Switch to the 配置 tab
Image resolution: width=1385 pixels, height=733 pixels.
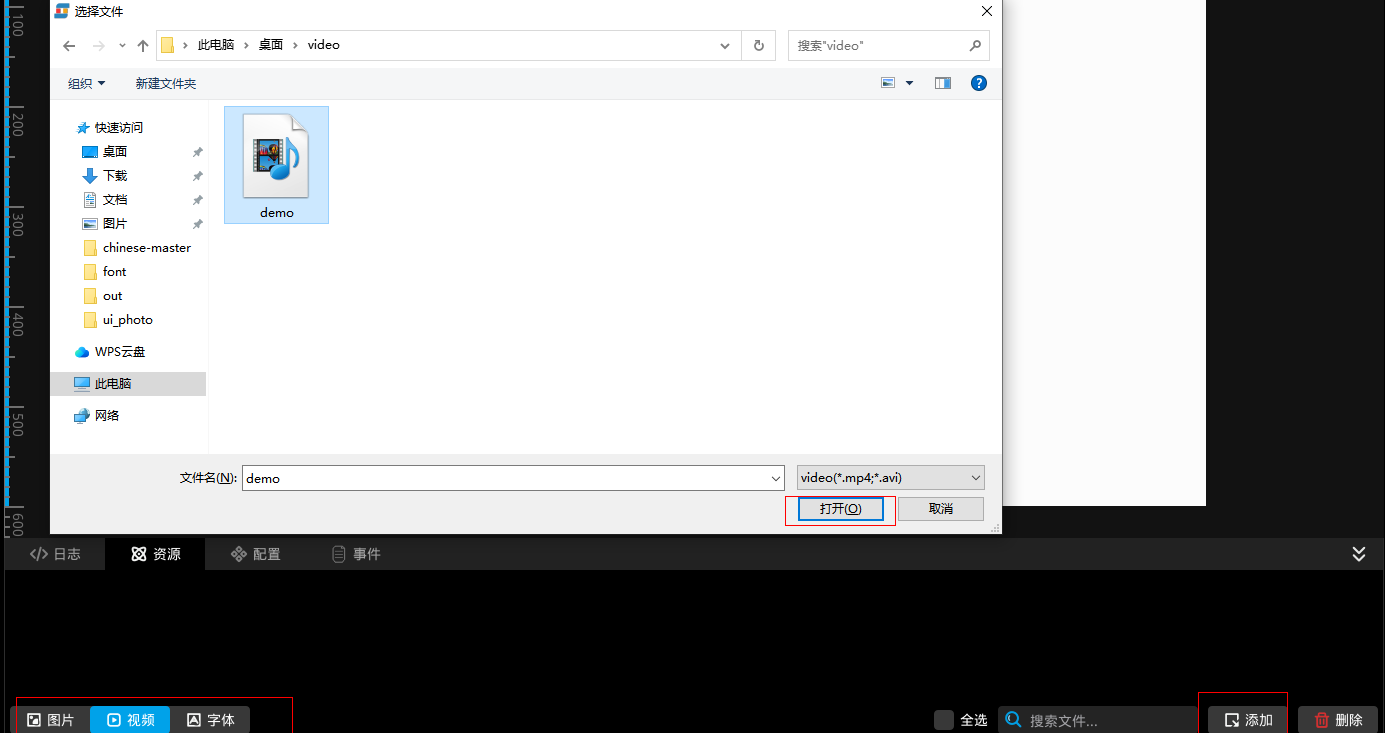click(x=256, y=554)
